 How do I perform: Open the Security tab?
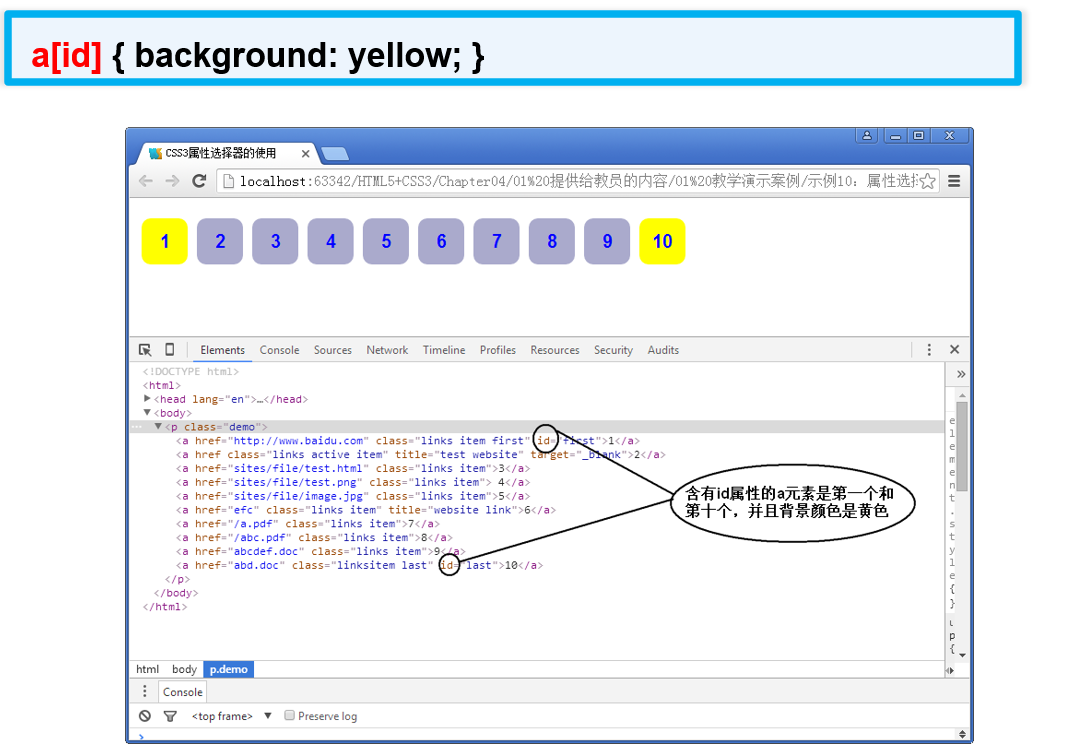coord(613,350)
